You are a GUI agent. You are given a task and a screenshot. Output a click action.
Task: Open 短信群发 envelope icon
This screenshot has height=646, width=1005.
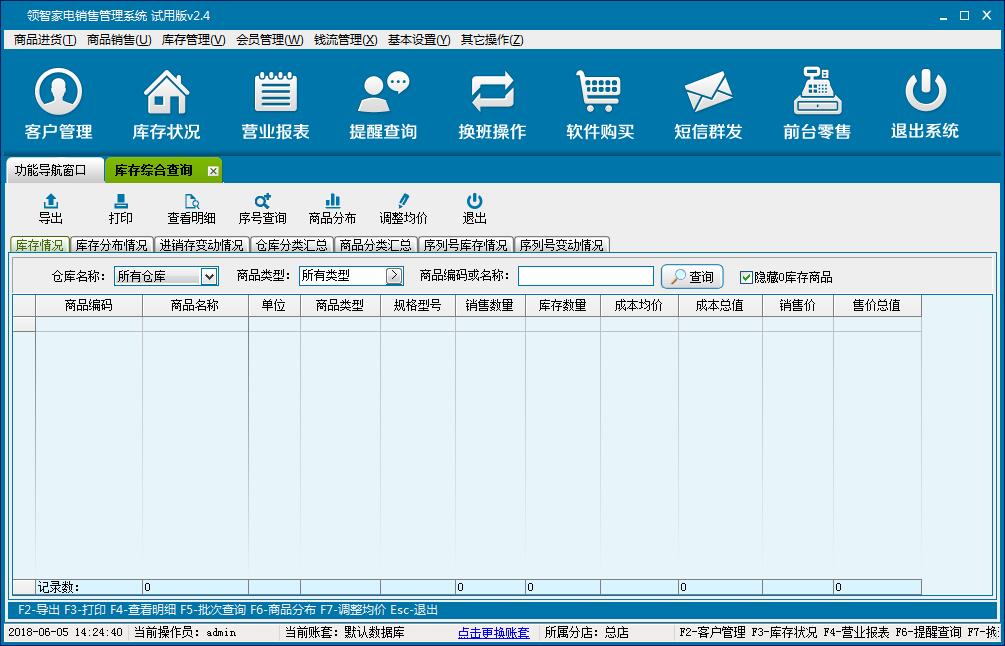[x=708, y=104]
